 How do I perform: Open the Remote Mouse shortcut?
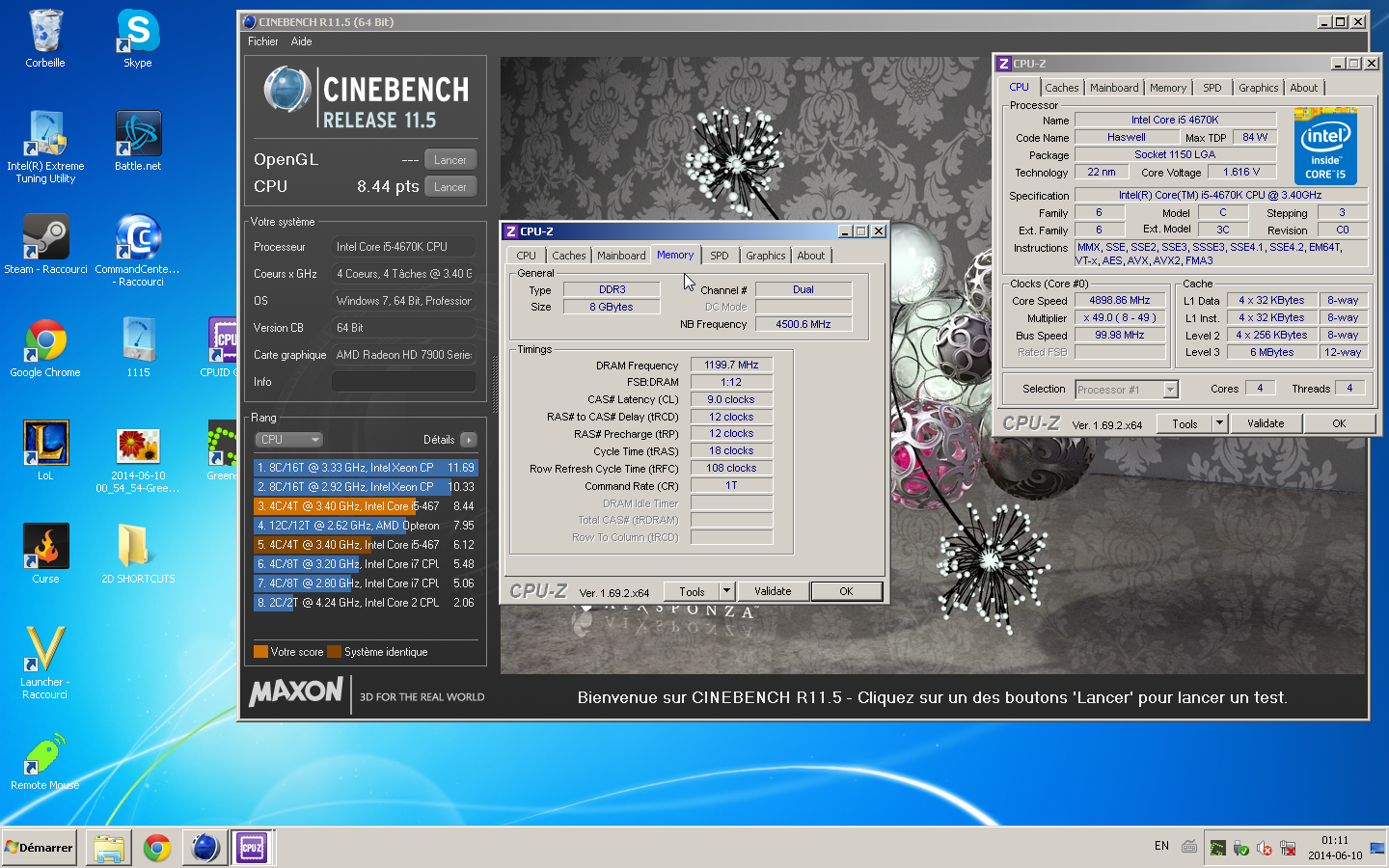click(45, 762)
